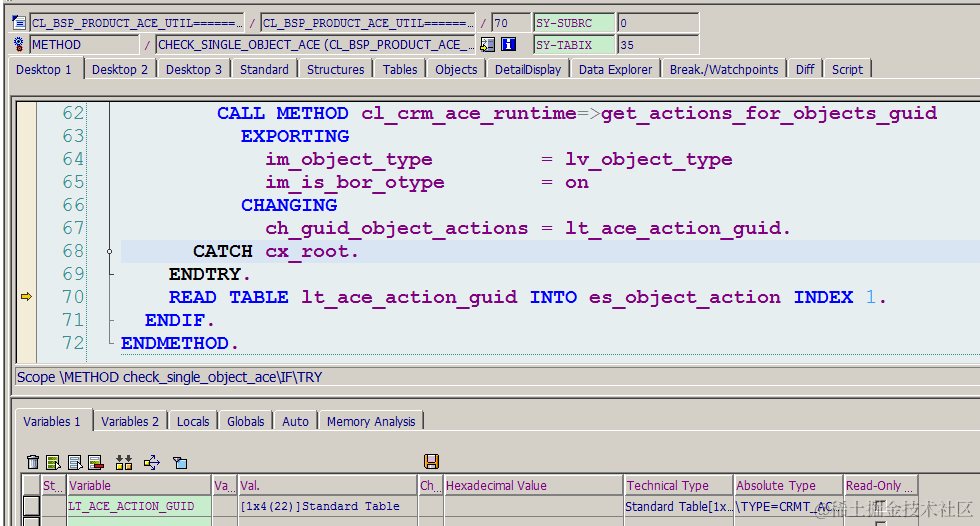Image resolution: width=980 pixels, height=526 pixels.
Task: Select the Variables 1 tab
Action: click(x=52, y=422)
